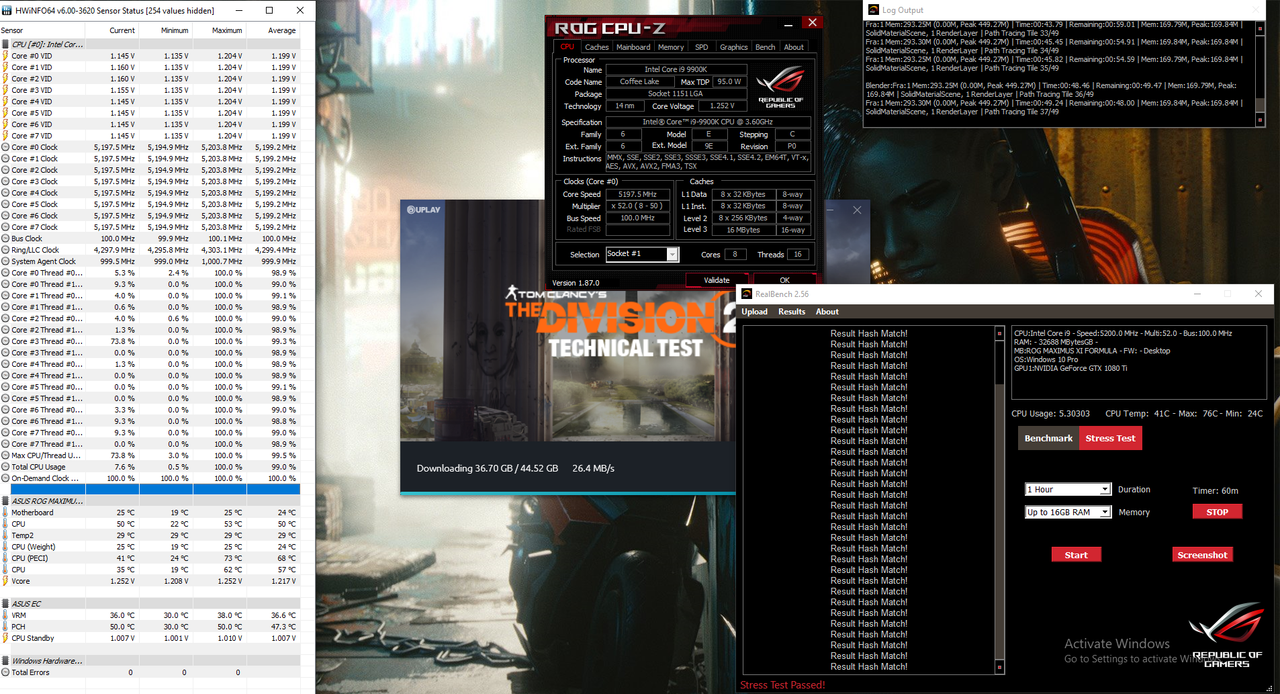Open the About menu in RealBench
This screenshot has width=1280, height=694.
click(828, 312)
